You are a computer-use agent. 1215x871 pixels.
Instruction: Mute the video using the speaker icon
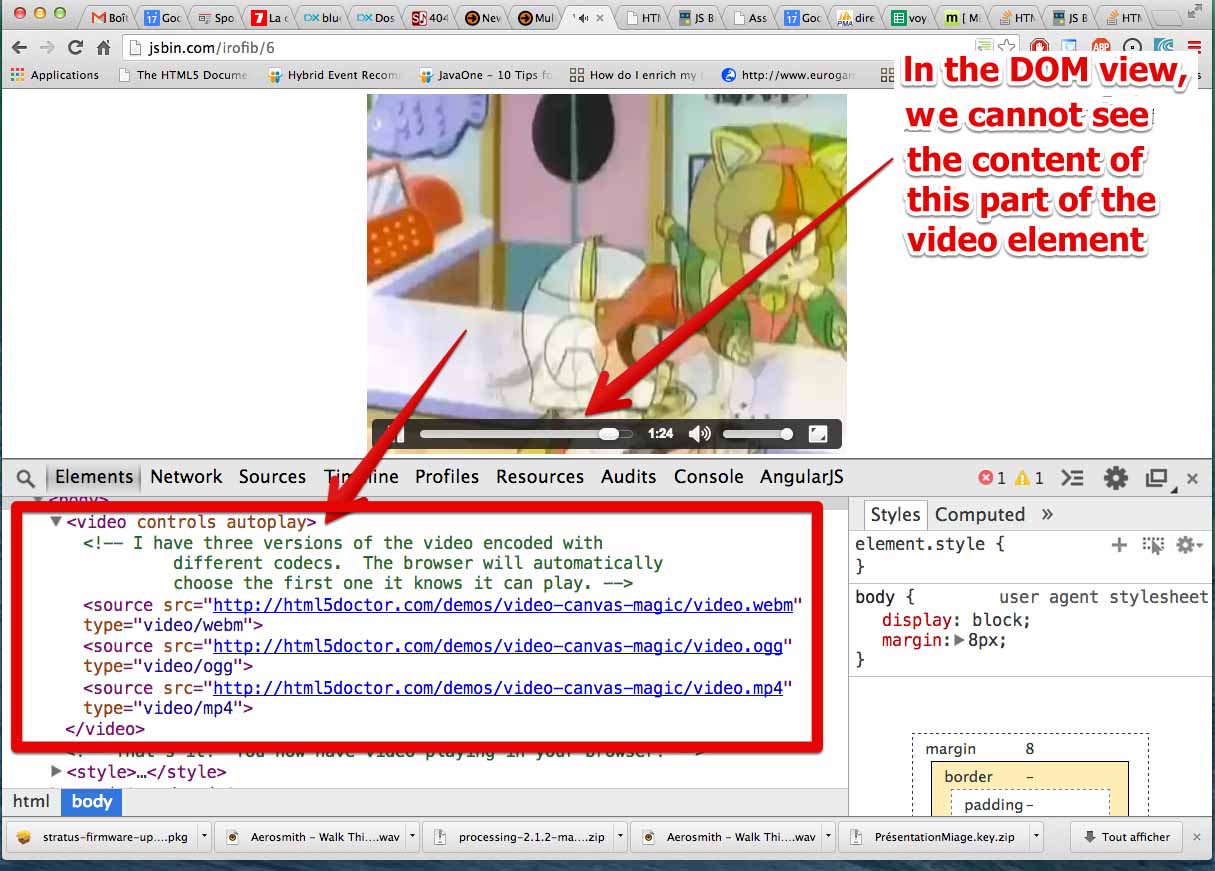700,433
